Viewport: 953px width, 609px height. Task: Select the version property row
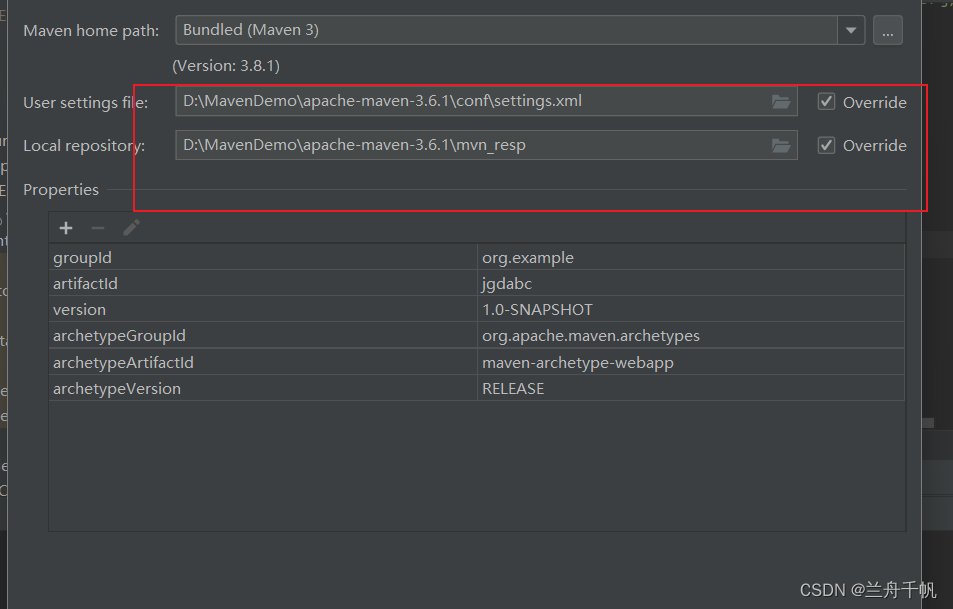264,310
